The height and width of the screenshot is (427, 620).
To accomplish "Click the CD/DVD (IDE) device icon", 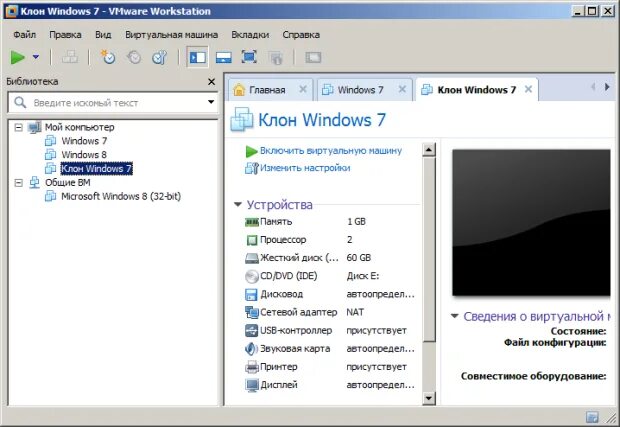I will [x=251, y=276].
